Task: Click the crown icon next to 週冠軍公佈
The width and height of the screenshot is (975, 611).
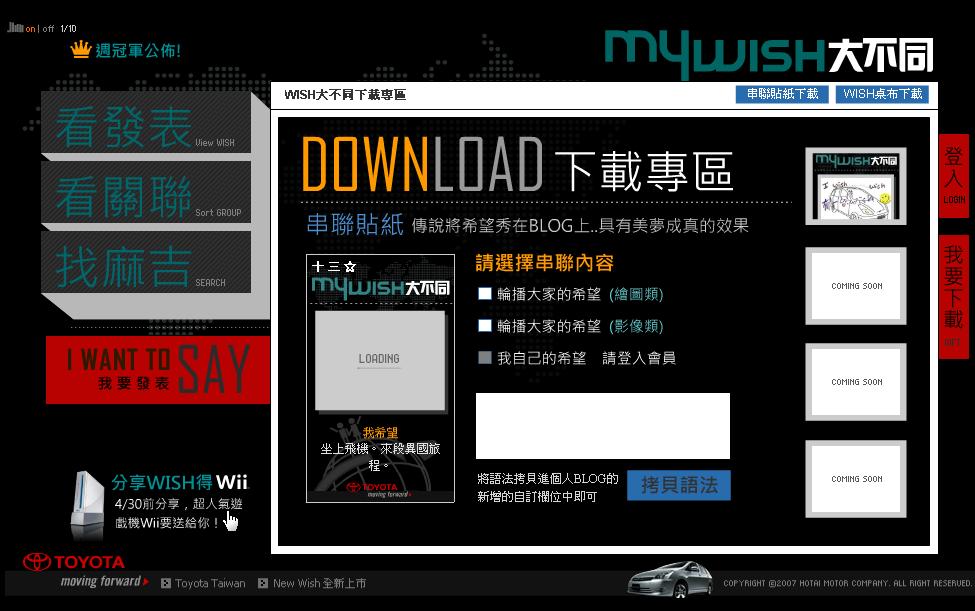Action: coord(81,49)
